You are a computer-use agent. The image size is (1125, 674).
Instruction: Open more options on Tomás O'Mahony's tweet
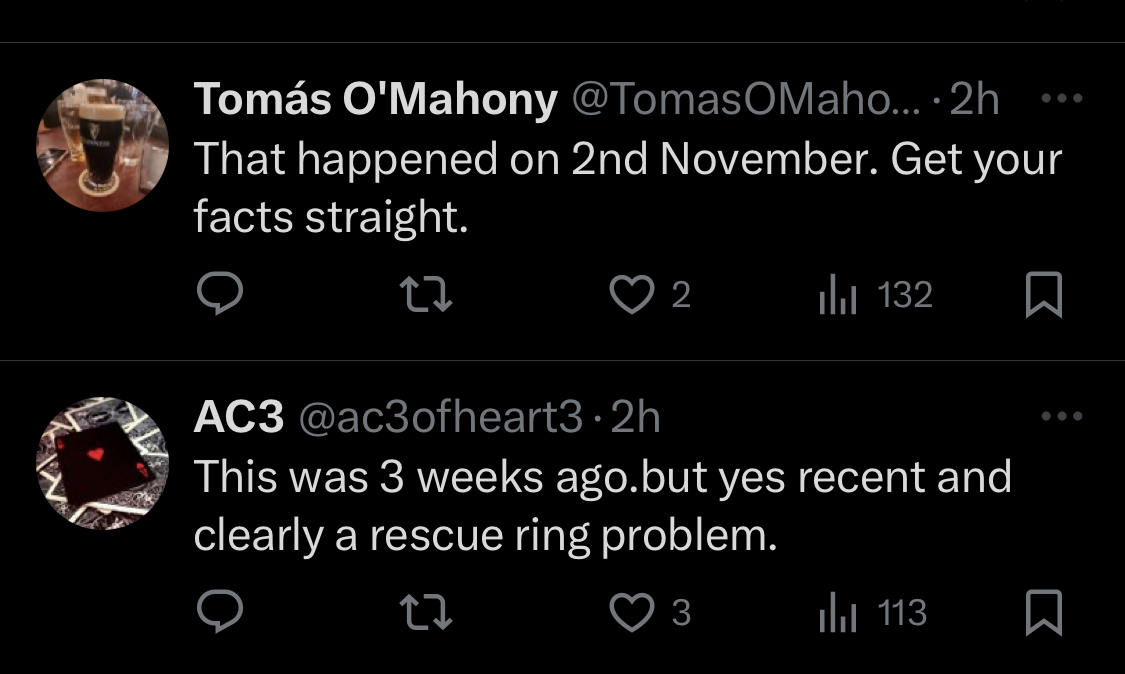(x=1062, y=98)
